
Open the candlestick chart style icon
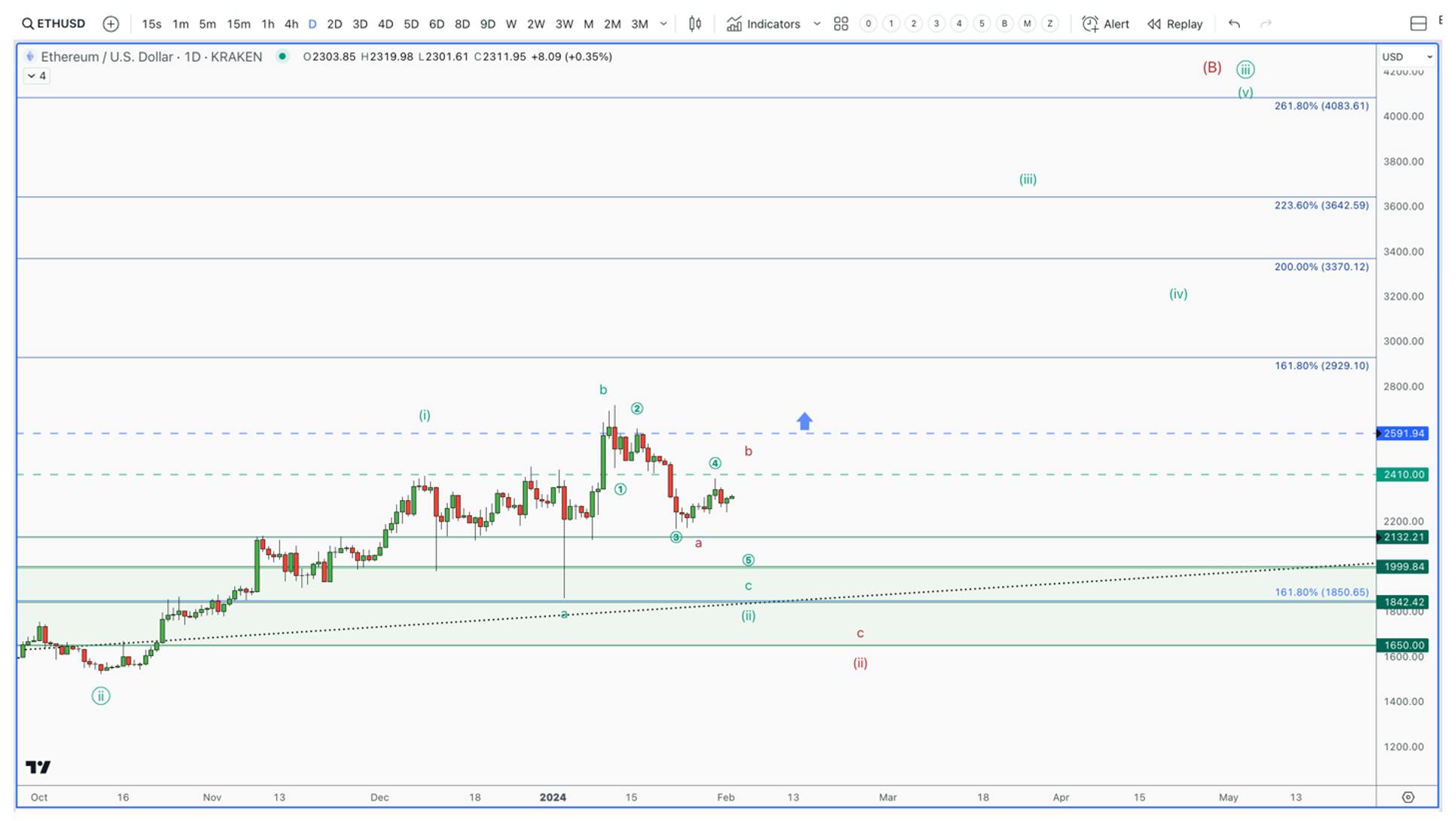[x=695, y=23]
